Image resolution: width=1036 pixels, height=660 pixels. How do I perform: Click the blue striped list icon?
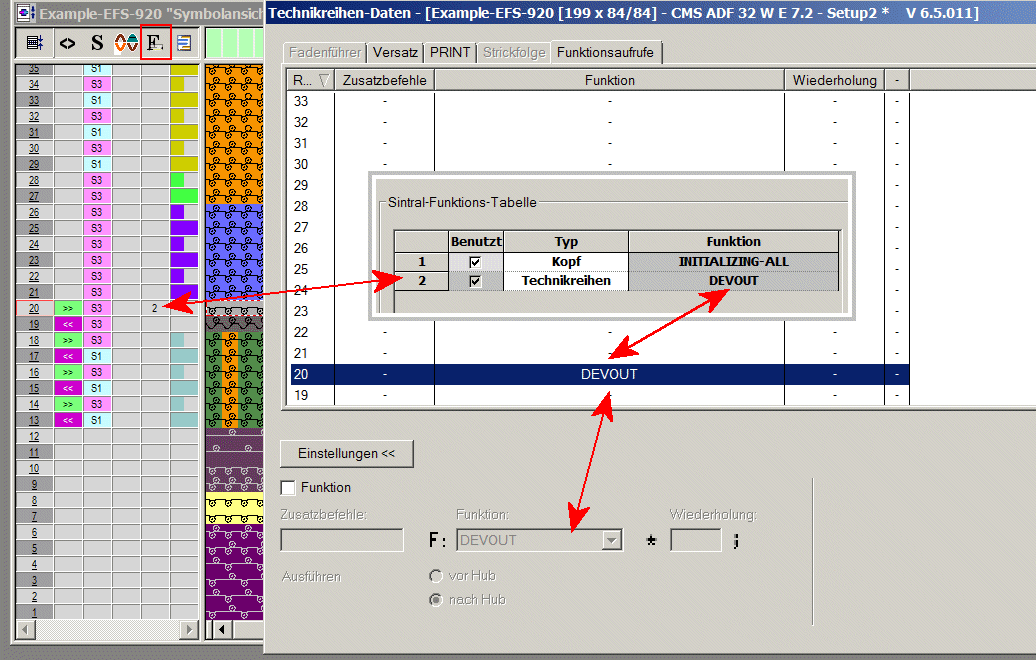184,43
